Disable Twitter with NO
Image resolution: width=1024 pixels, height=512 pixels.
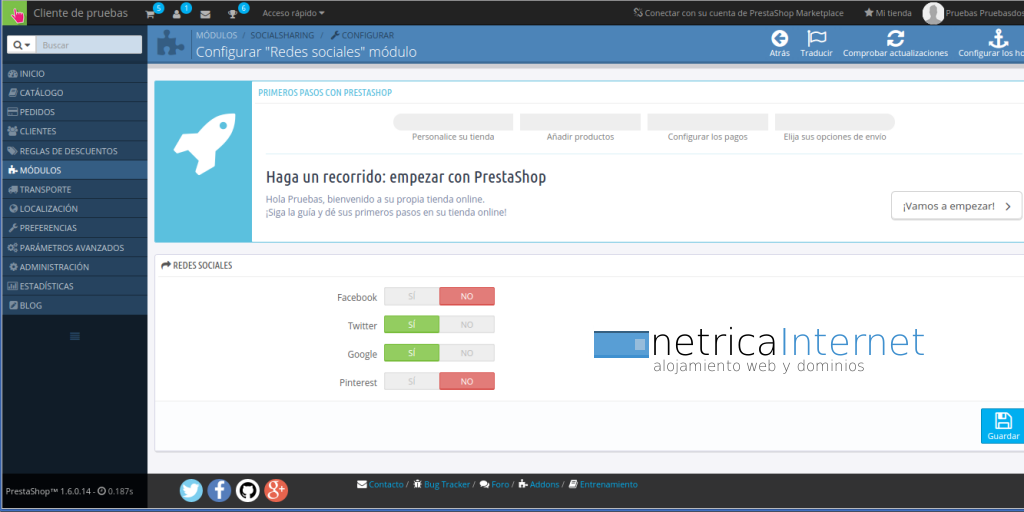(467, 325)
